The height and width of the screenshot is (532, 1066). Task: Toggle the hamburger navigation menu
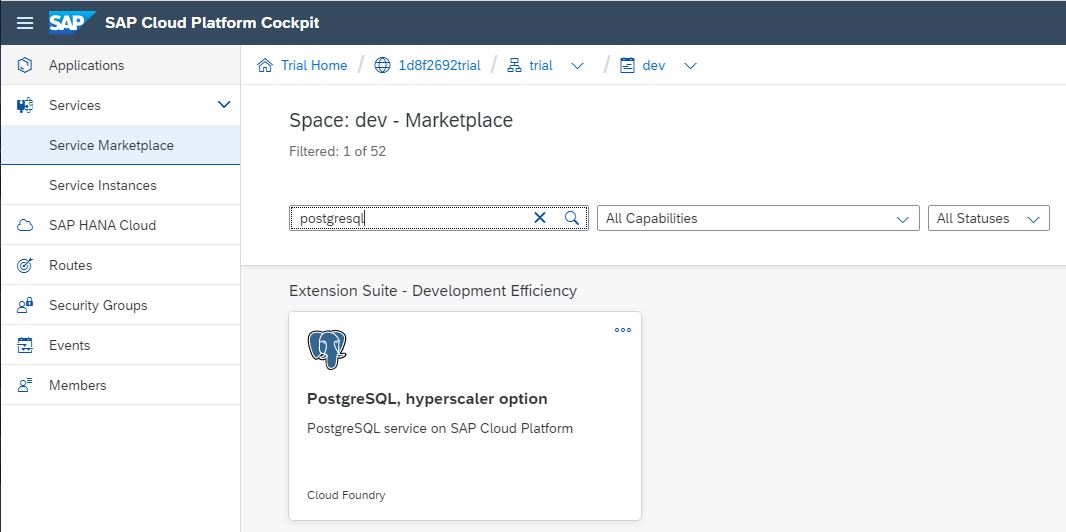(x=25, y=23)
